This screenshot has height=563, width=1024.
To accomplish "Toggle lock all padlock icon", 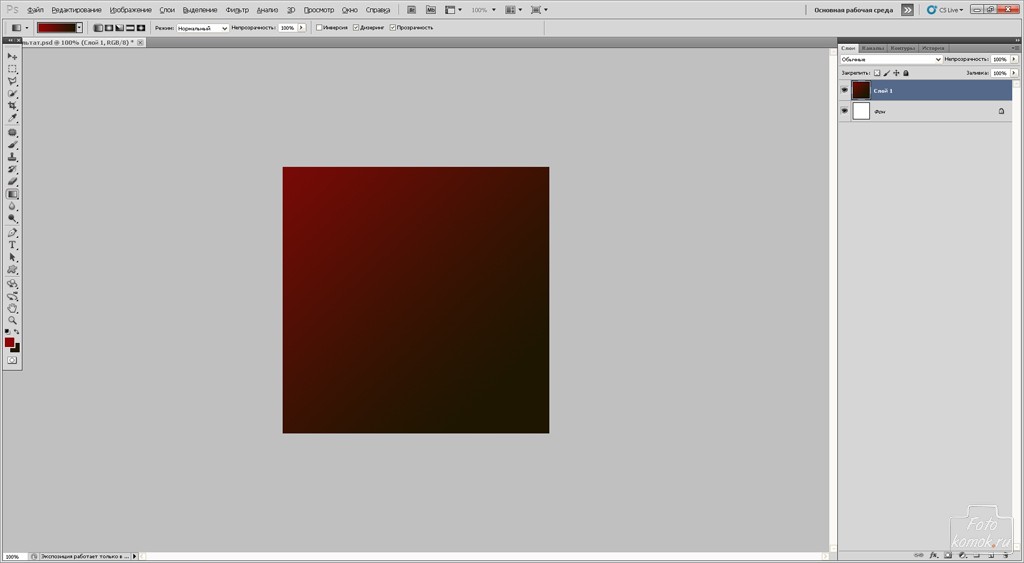I will [906, 73].
